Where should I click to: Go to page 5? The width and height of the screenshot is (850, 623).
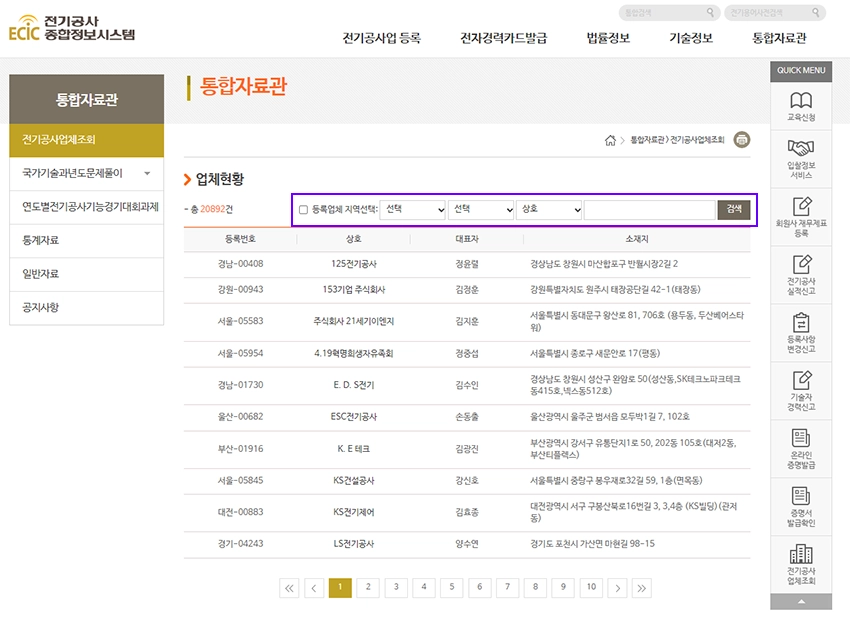452,588
